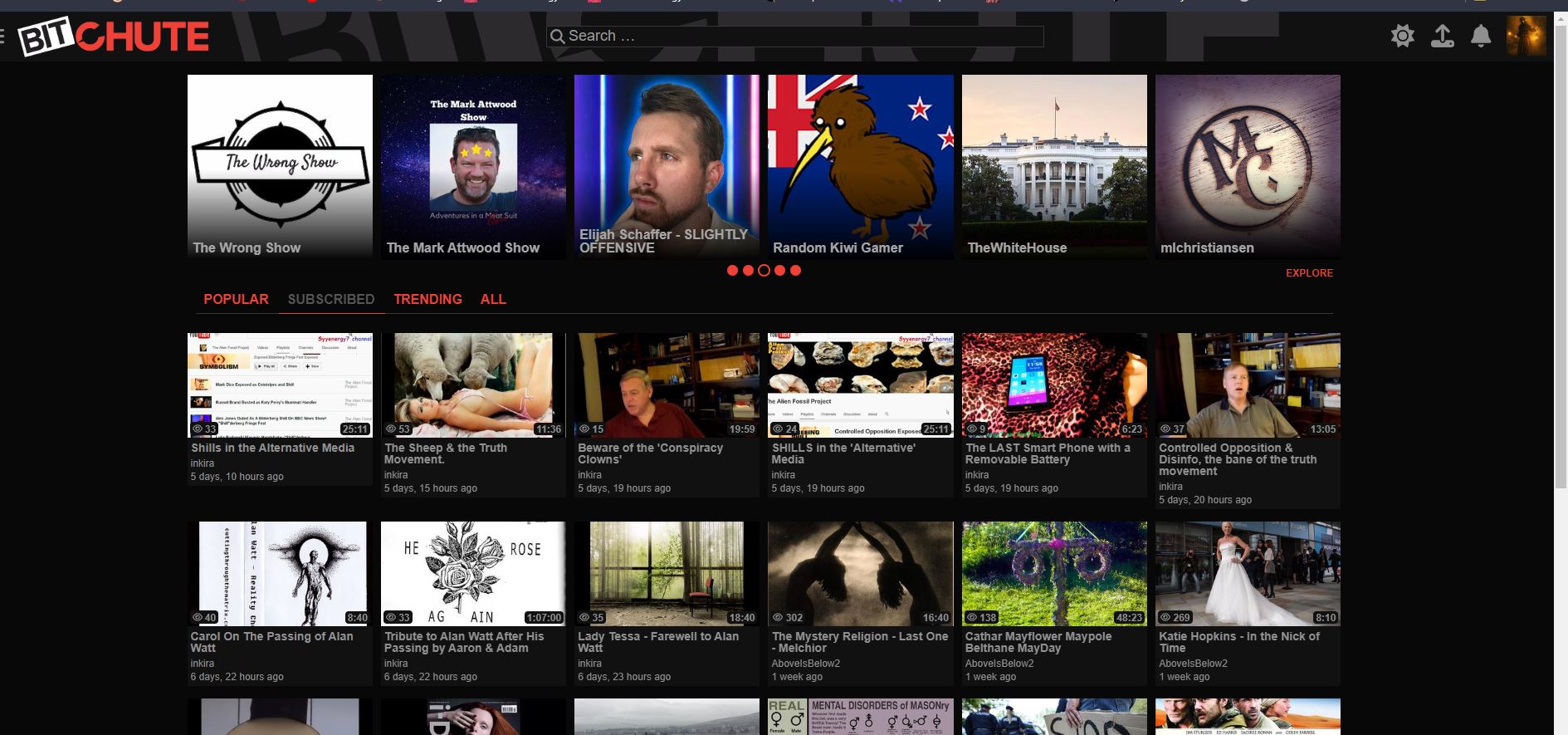Open 'Tribute to Alan Watt After His Passing'

pyautogui.click(x=464, y=642)
